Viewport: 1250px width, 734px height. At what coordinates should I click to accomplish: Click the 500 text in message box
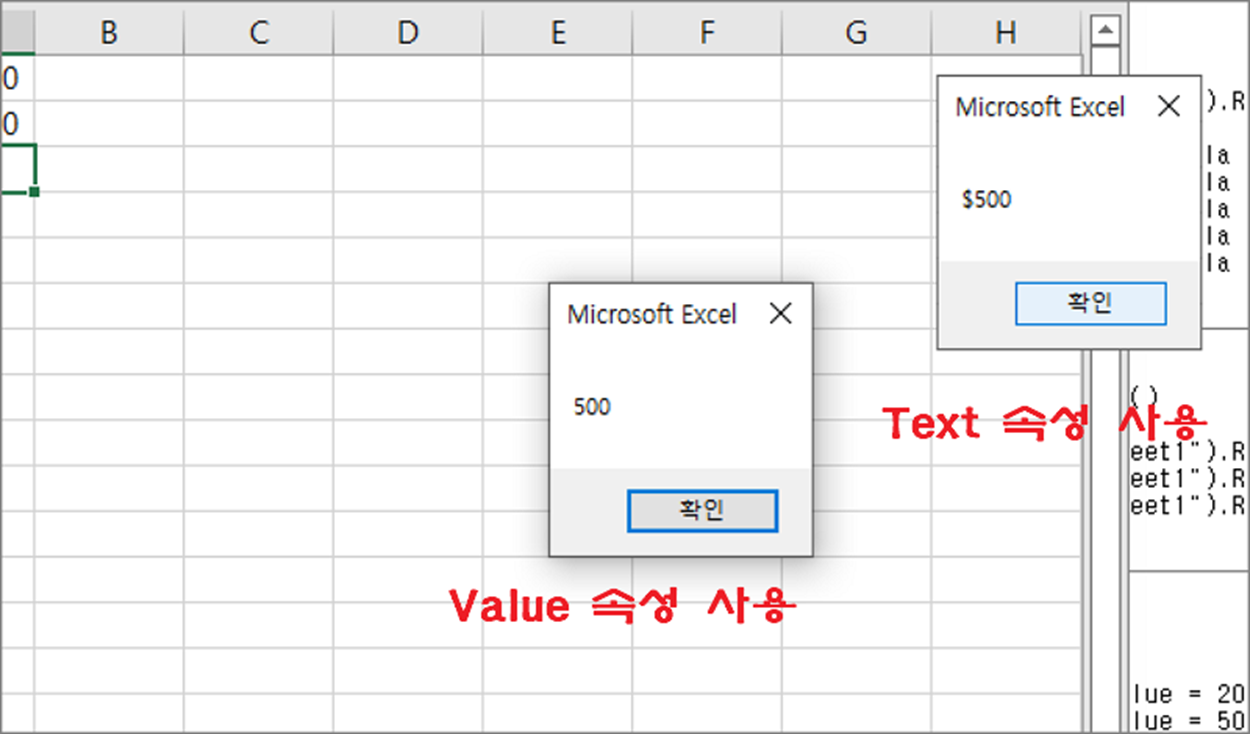(x=592, y=407)
